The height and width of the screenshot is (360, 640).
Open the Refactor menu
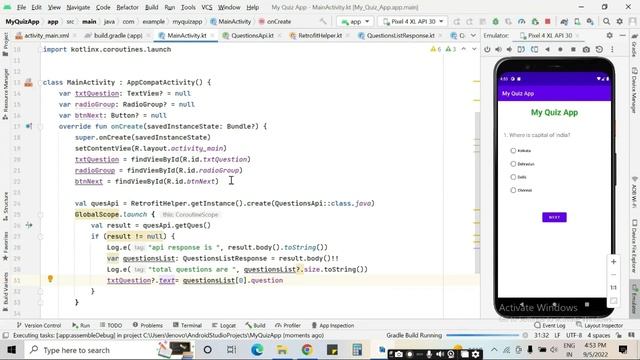pos(127,7)
